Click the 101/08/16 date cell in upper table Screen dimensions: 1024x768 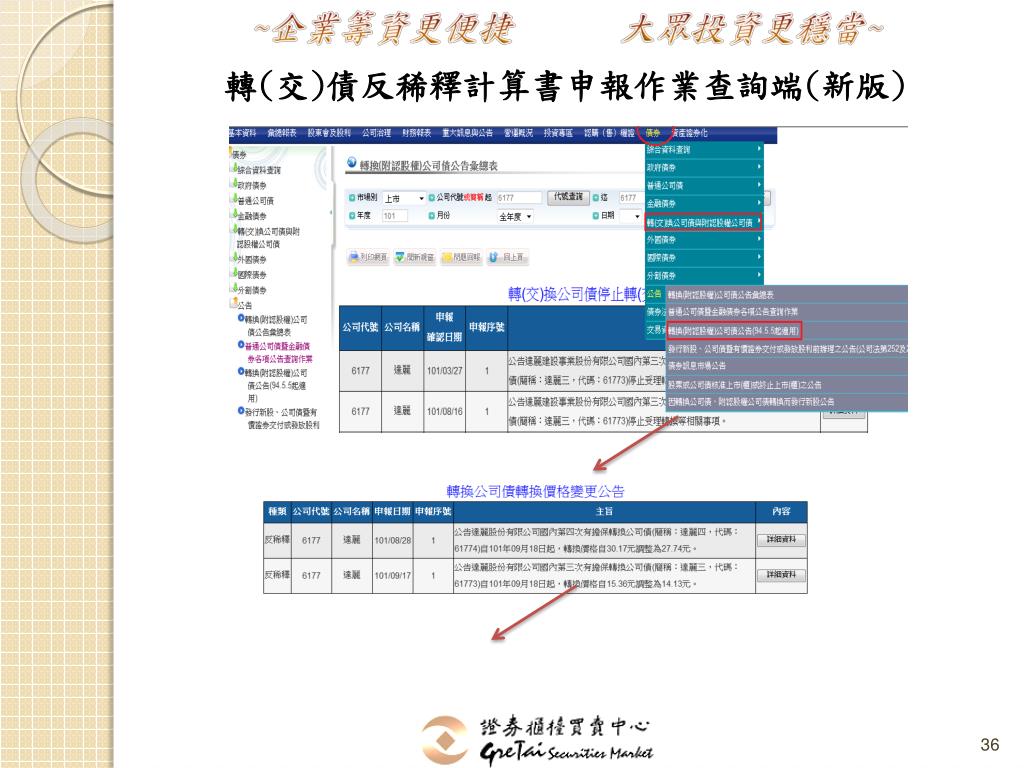tap(445, 411)
